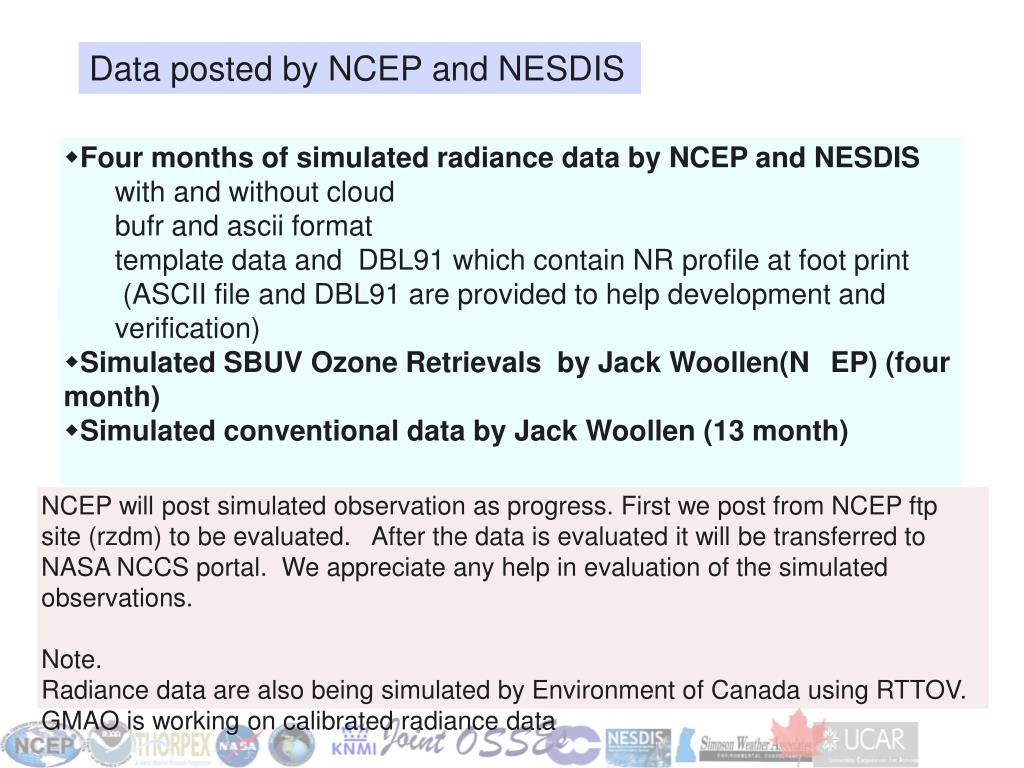Select the THORPEX logo
The image size is (1024, 768).
tap(171, 746)
